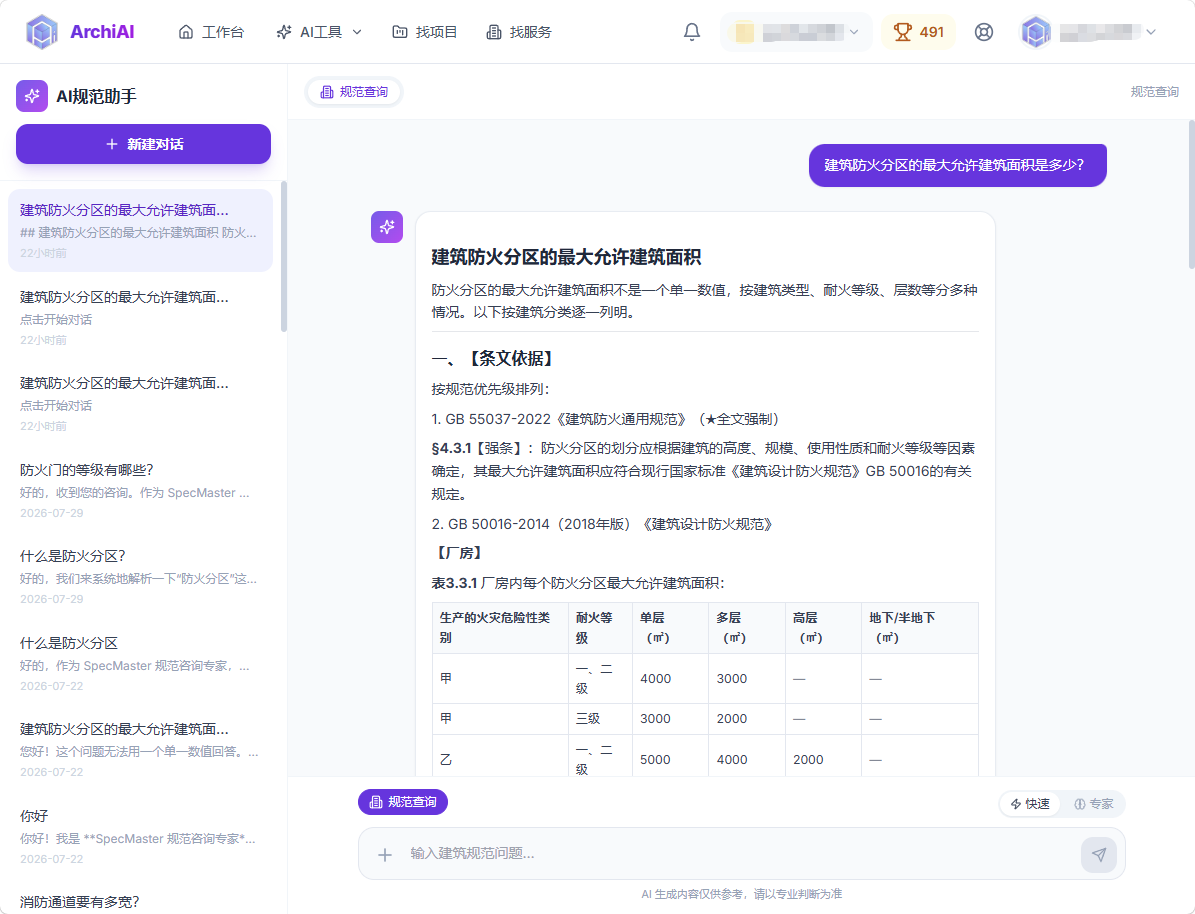Select the 规范查询 tab at top
The width and height of the screenshot is (1195, 914).
[x=354, y=92]
